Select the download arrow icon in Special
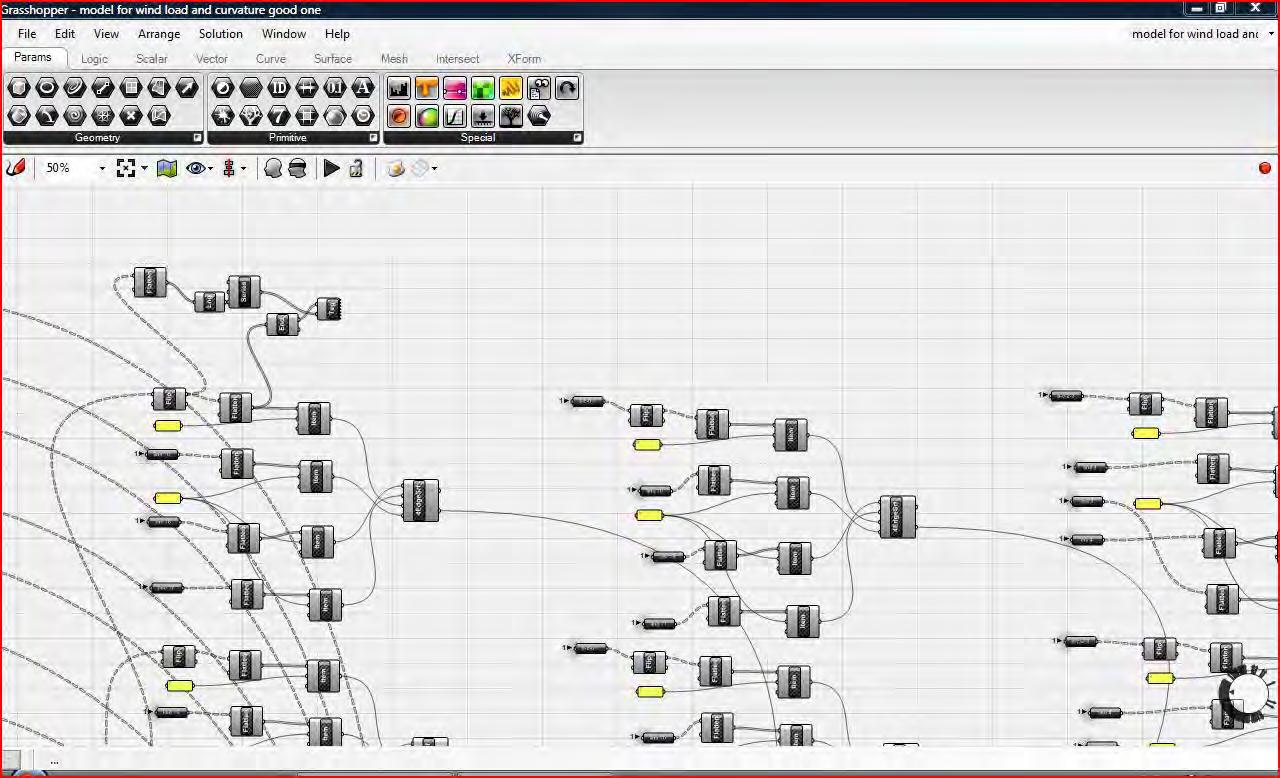Screen dimensions: 1280x778 (x=483, y=116)
